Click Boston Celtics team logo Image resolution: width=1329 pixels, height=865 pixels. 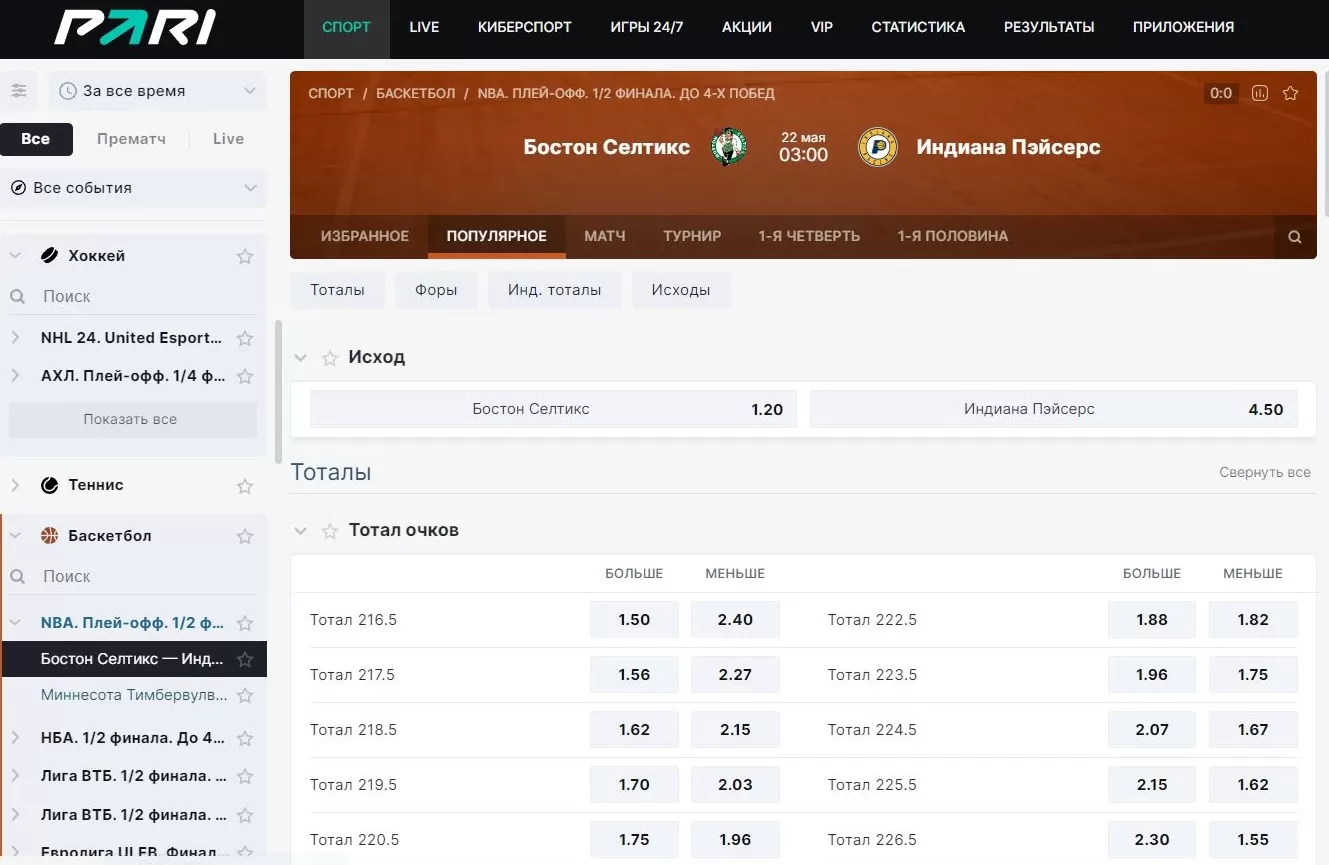point(729,147)
